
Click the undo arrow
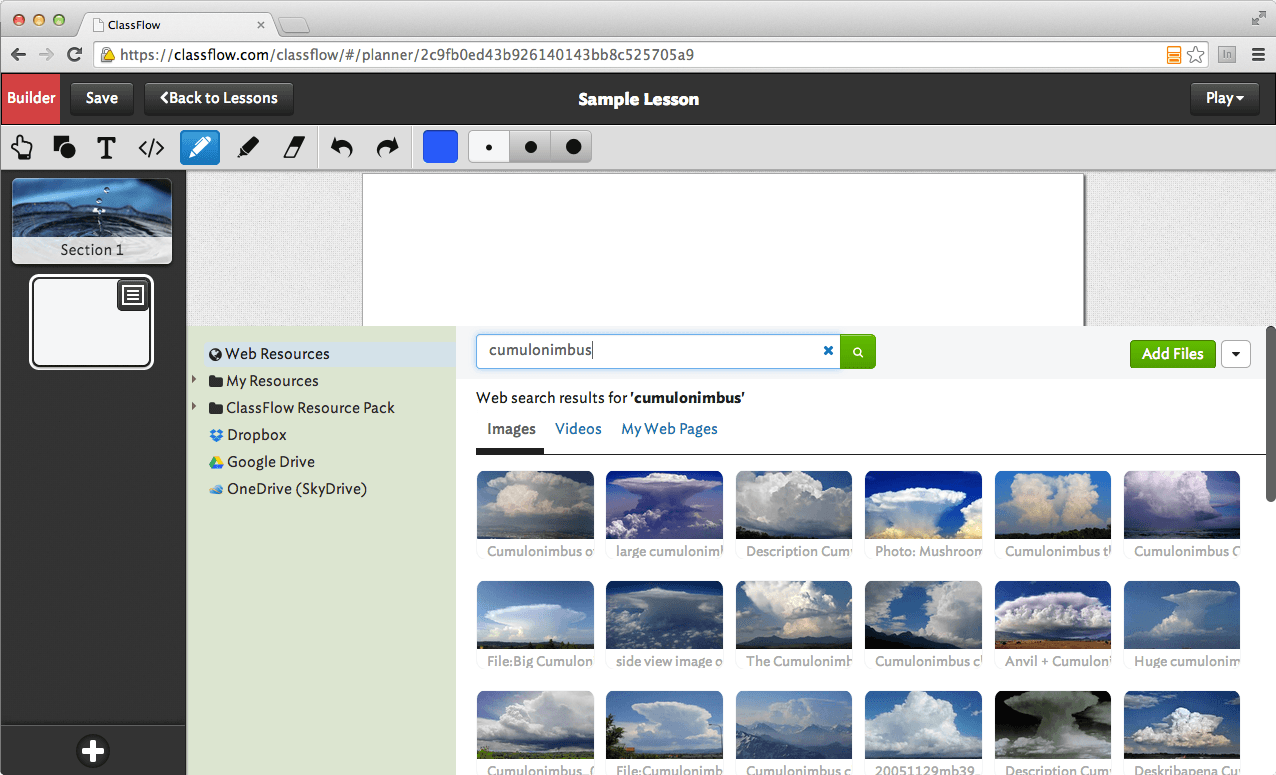point(342,148)
